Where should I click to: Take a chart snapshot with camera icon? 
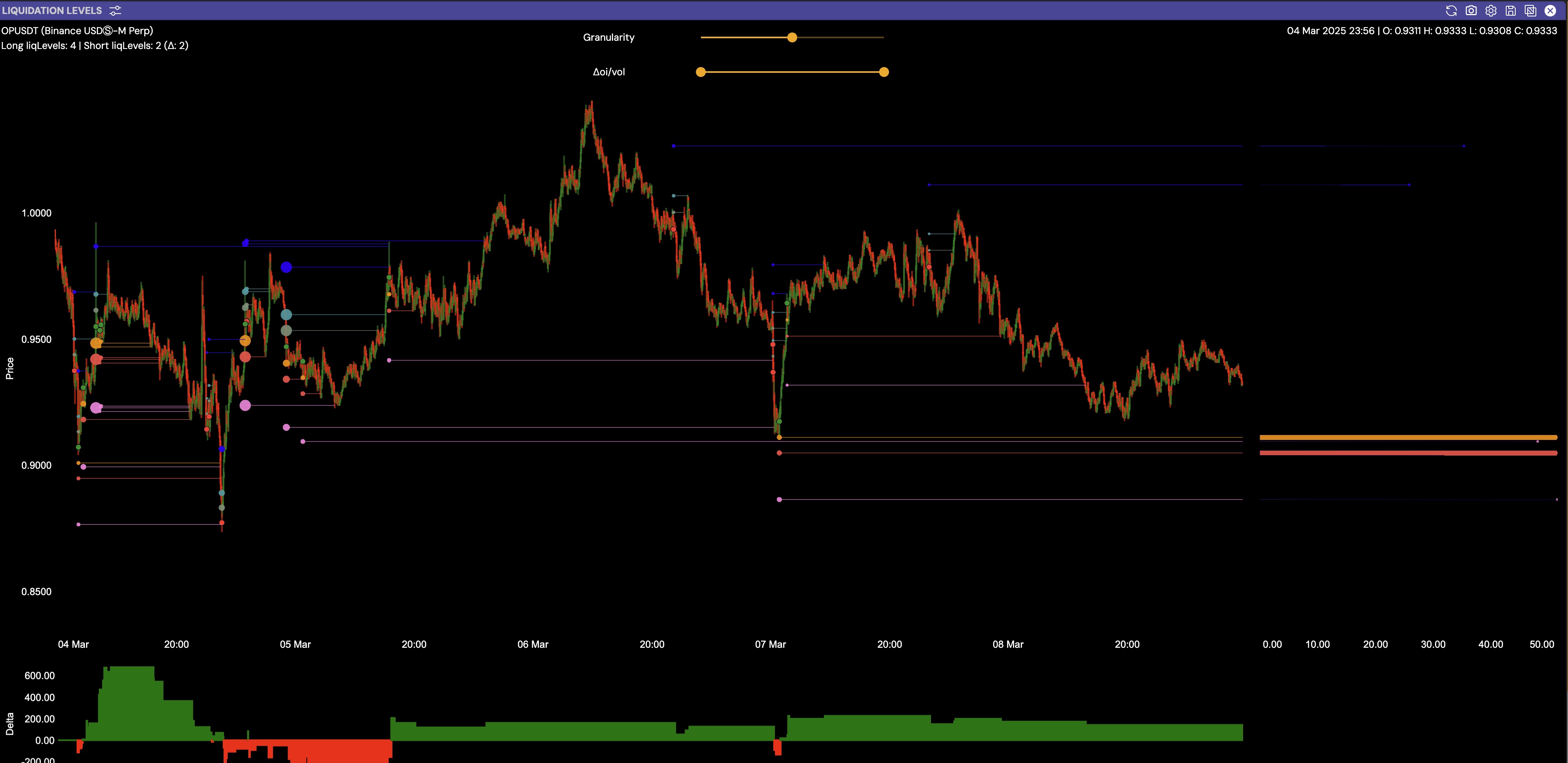tap(1471, 10)
